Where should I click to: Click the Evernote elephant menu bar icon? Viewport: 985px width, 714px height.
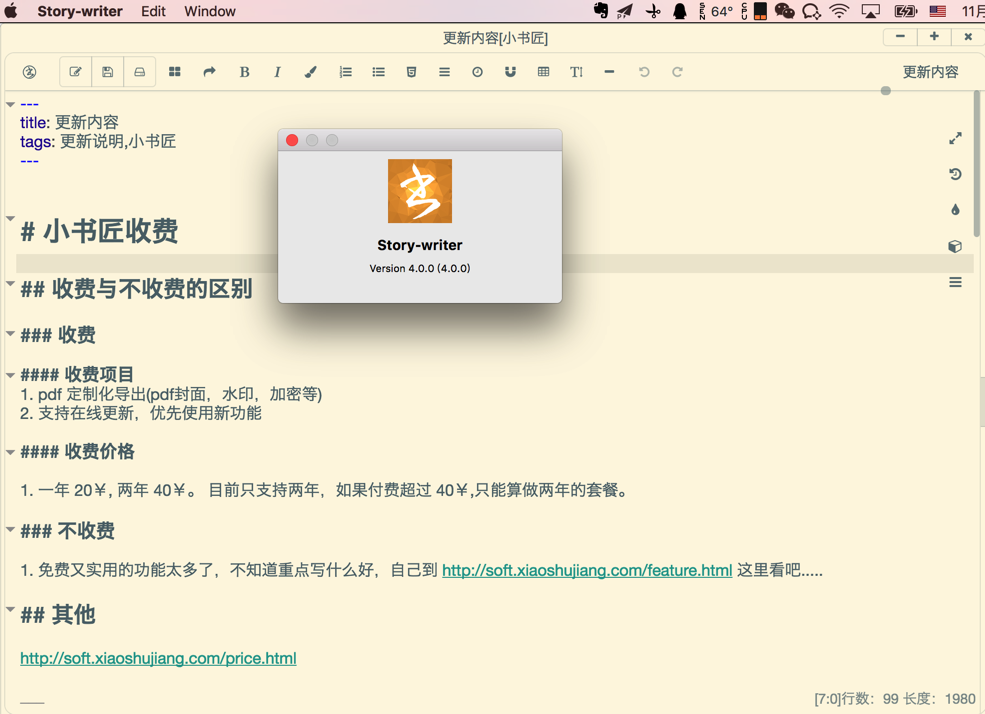[x=601, y=11]
